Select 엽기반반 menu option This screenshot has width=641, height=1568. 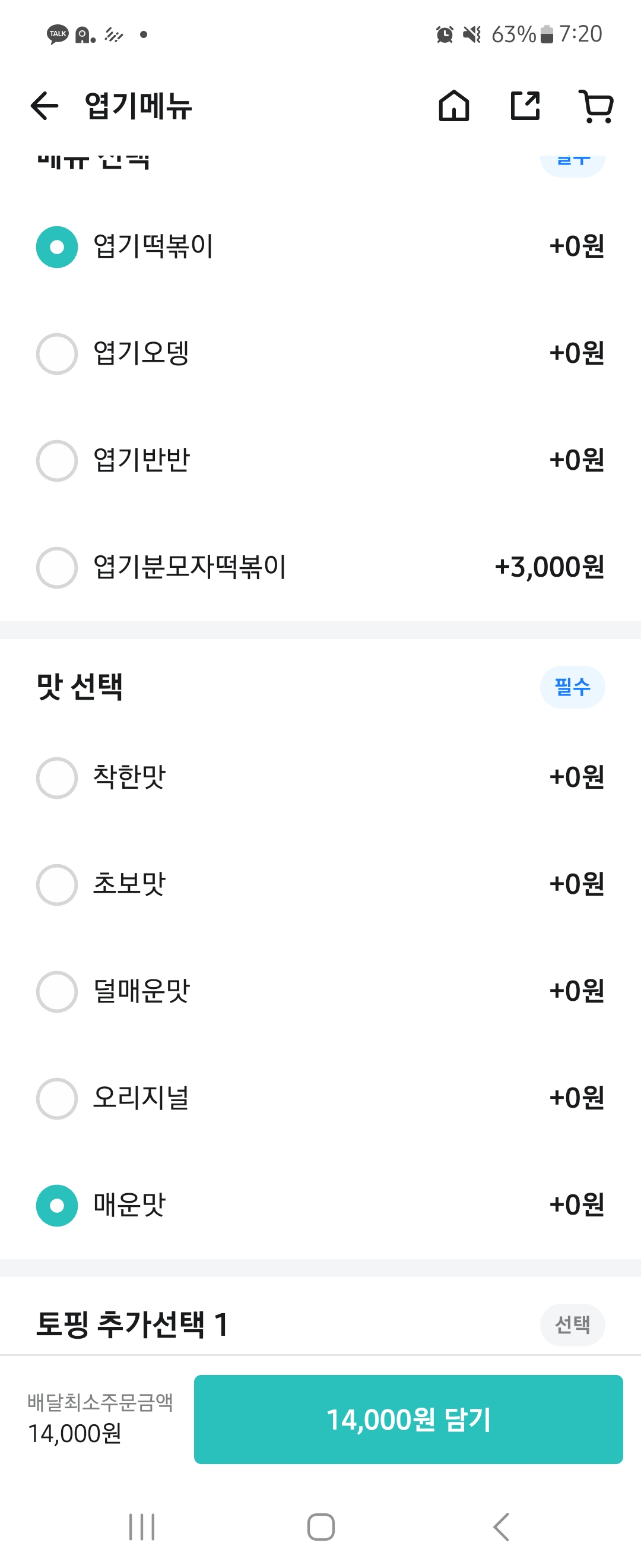56,460
